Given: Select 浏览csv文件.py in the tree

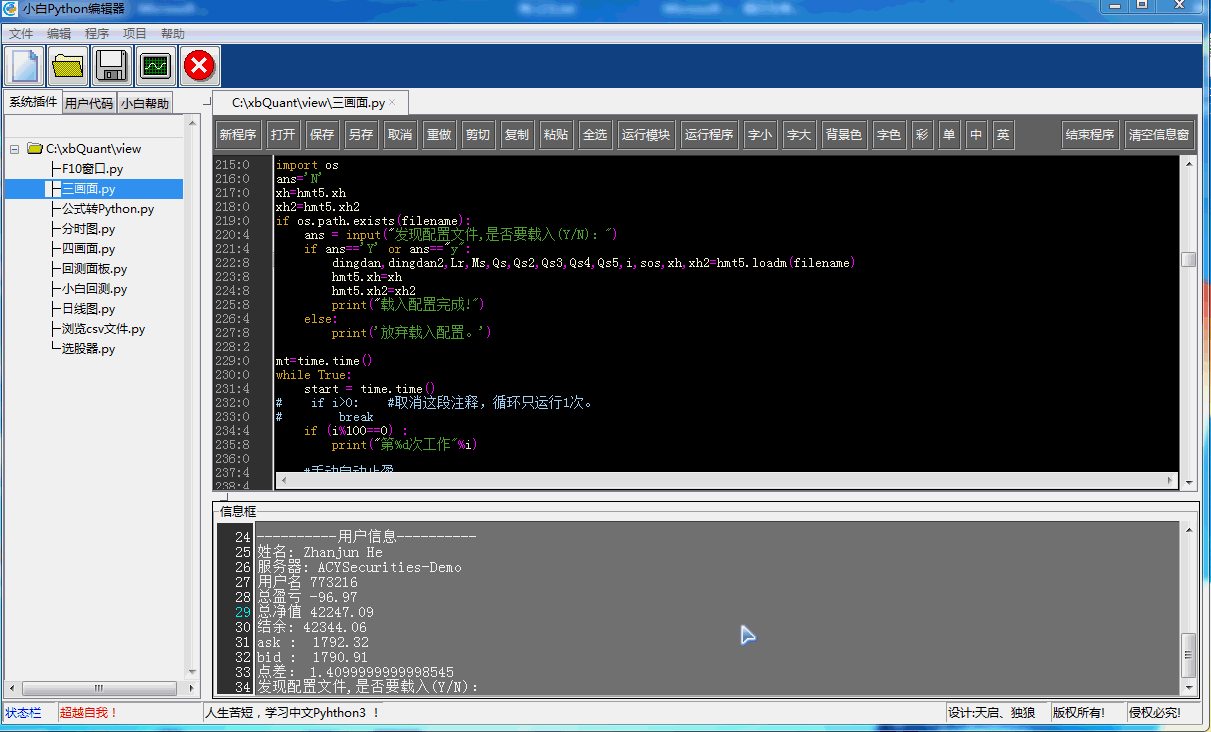Looking at the screenshot, I should [103, 329].
